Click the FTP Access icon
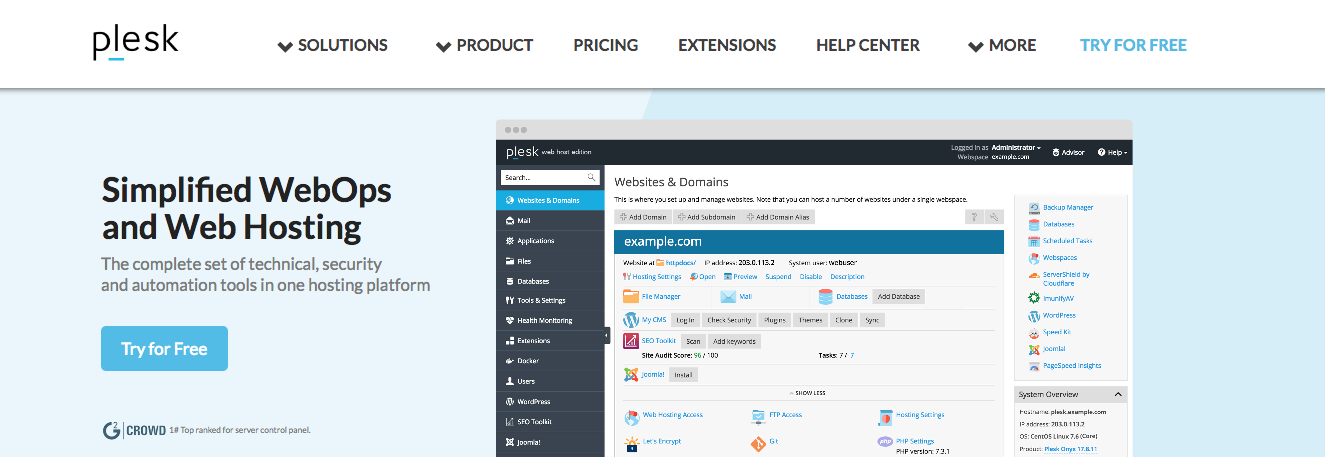 click(759, 415)
